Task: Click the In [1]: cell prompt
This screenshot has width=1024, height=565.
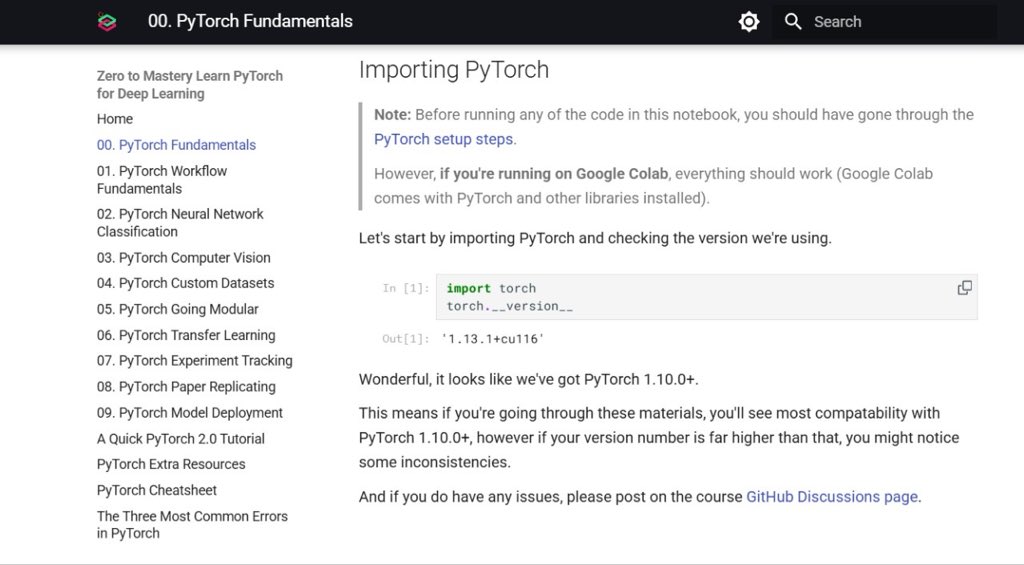Action: (x=406, y=288)
